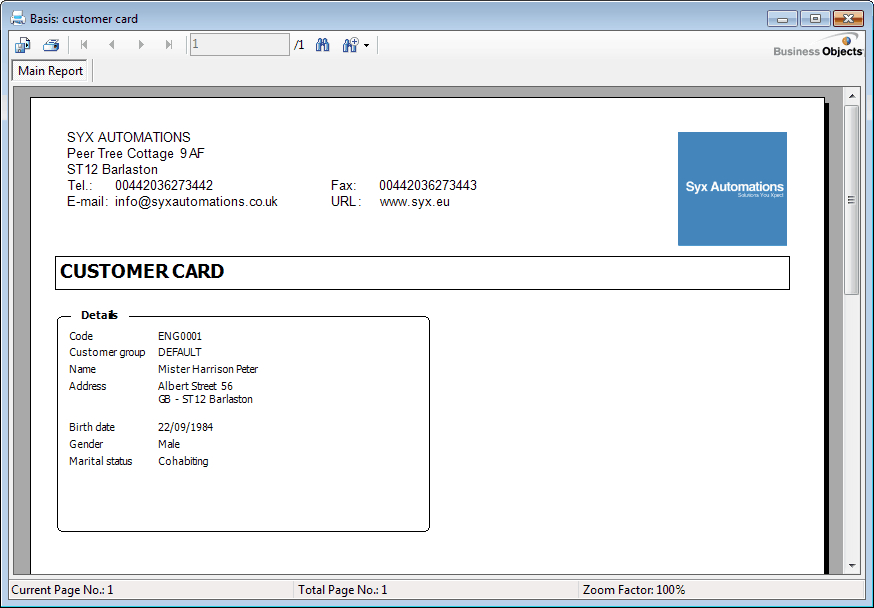
Task: Expand the zoom level dropdown arrow
Action: point(367,46)
